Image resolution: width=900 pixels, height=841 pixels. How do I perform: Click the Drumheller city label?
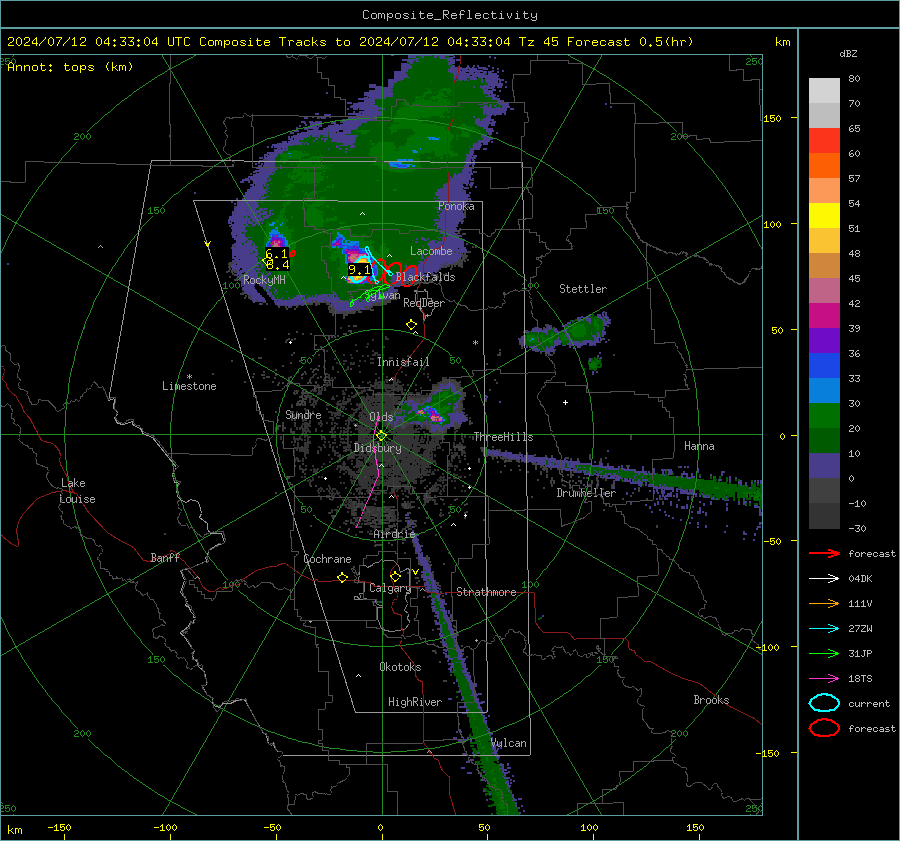tap(586, 493)
